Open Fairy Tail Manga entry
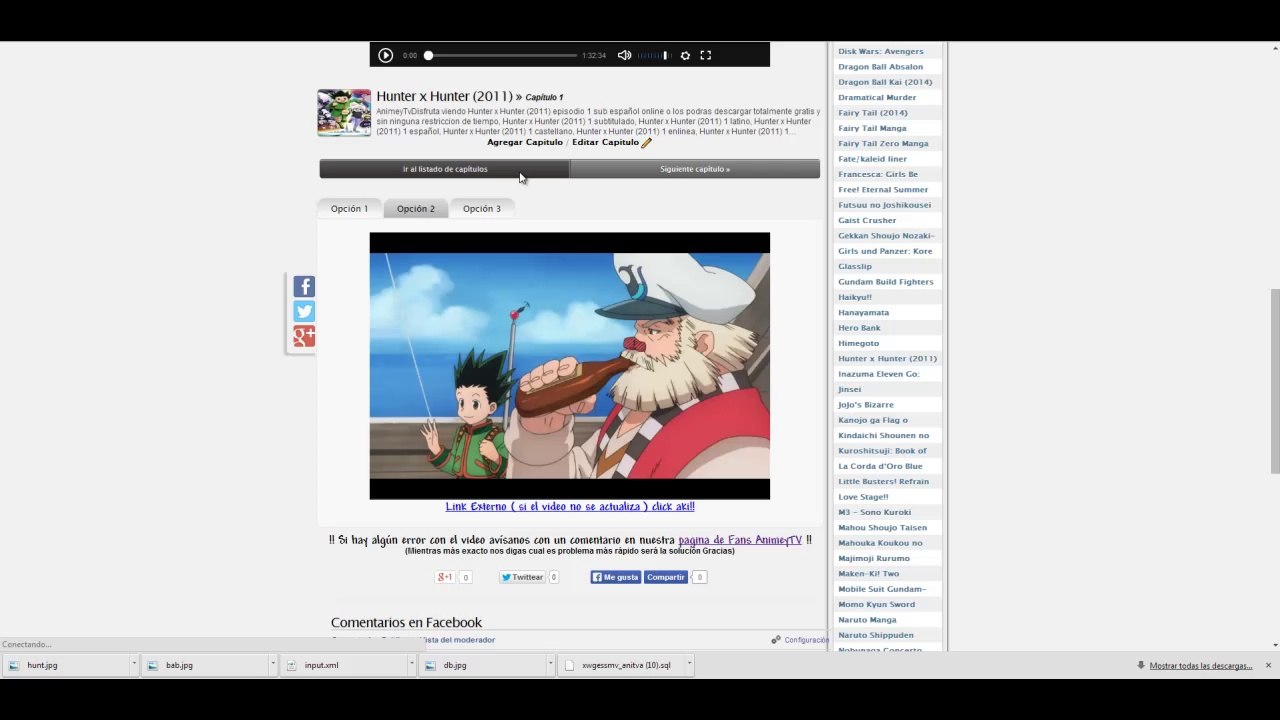 [x=873, y=128]
